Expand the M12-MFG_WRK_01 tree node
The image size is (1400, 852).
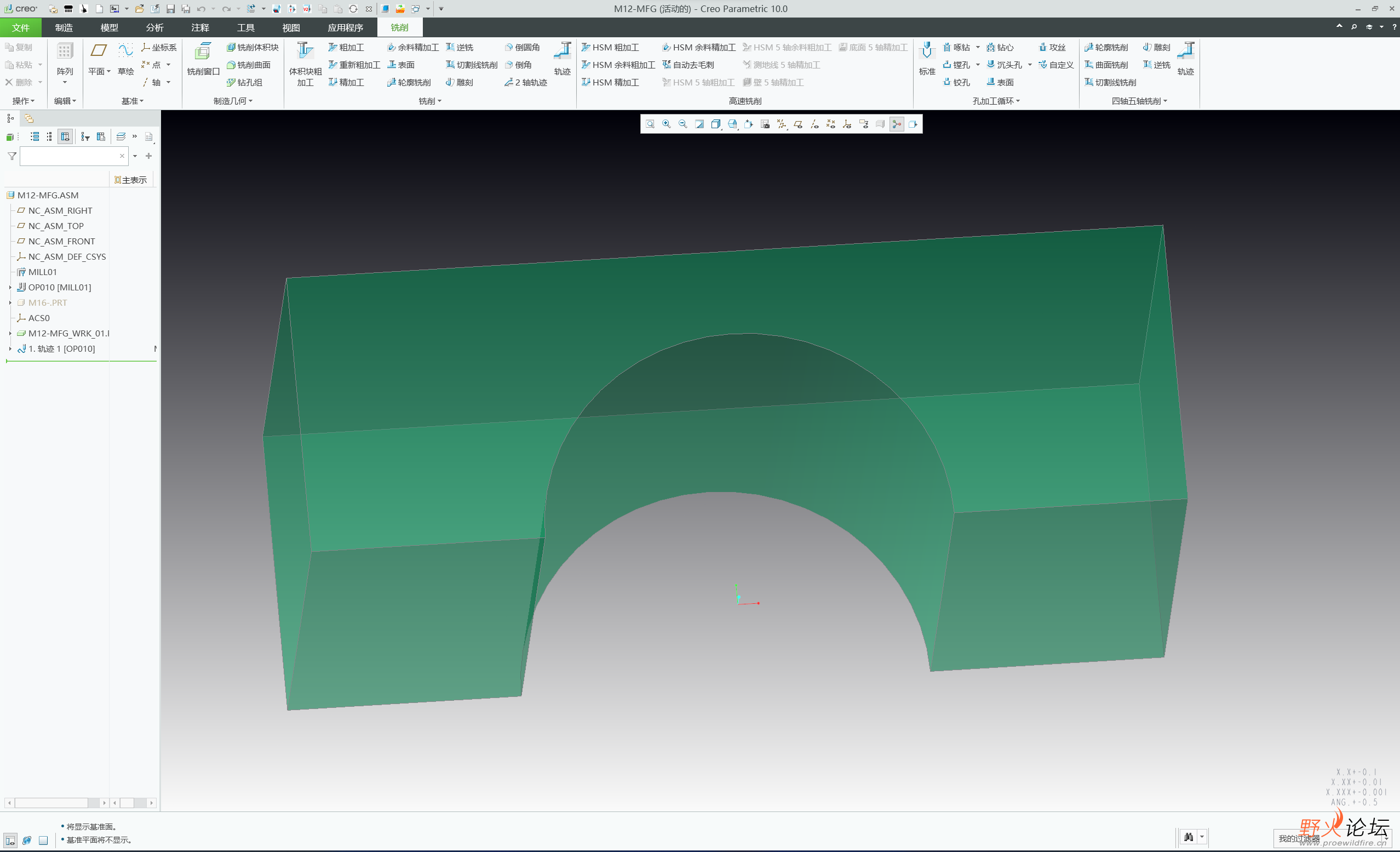[x=10, y=334]
